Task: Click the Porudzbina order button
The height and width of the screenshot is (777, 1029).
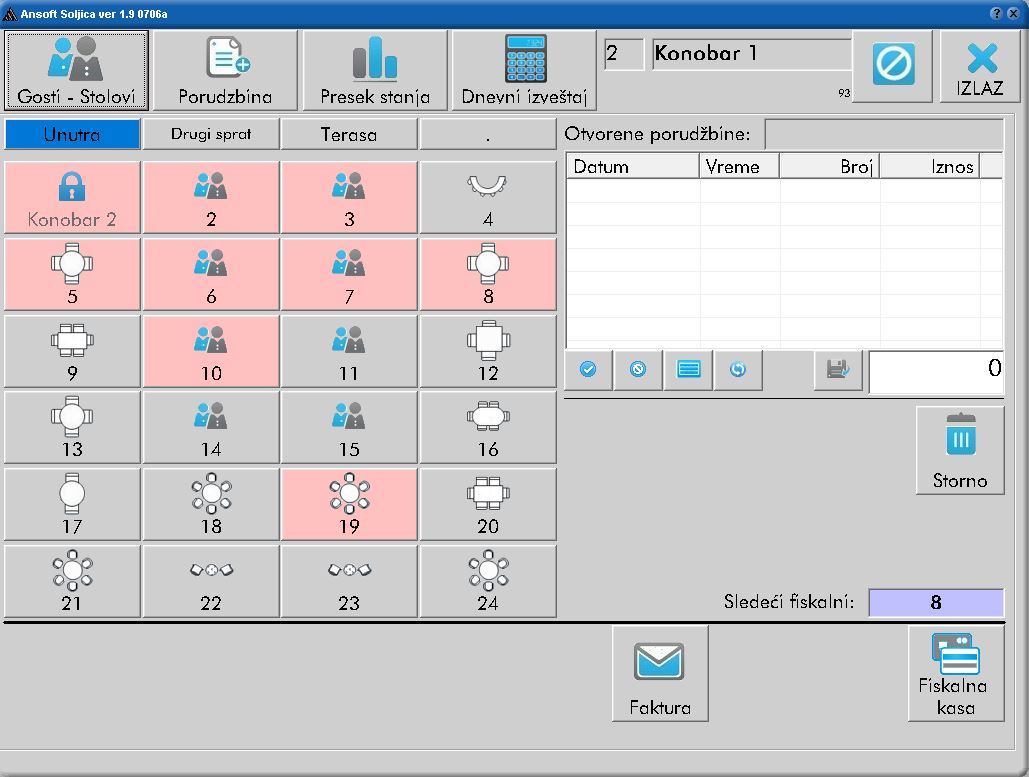Action: 225,70
